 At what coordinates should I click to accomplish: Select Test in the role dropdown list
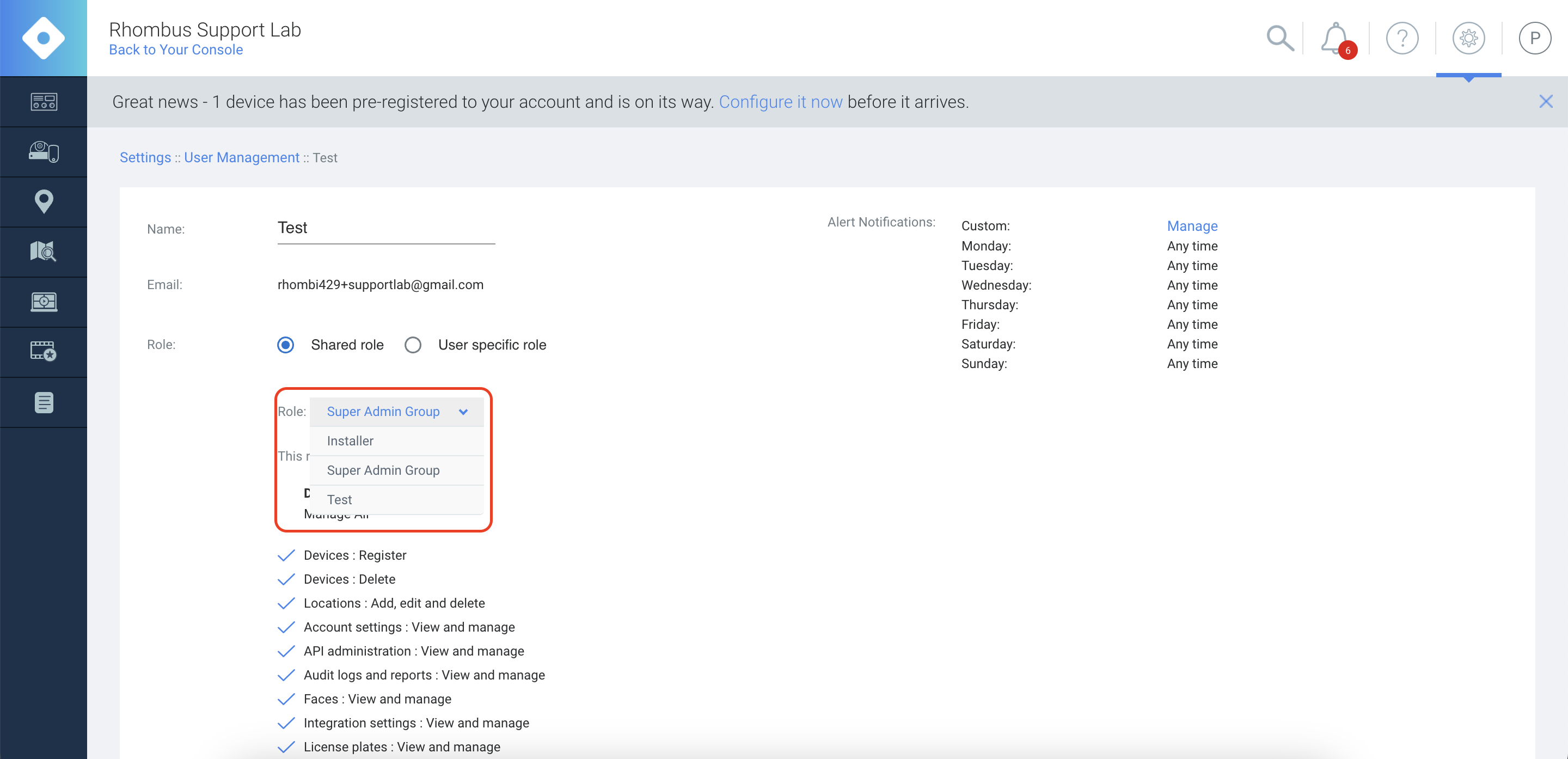[x=339, y=499]
